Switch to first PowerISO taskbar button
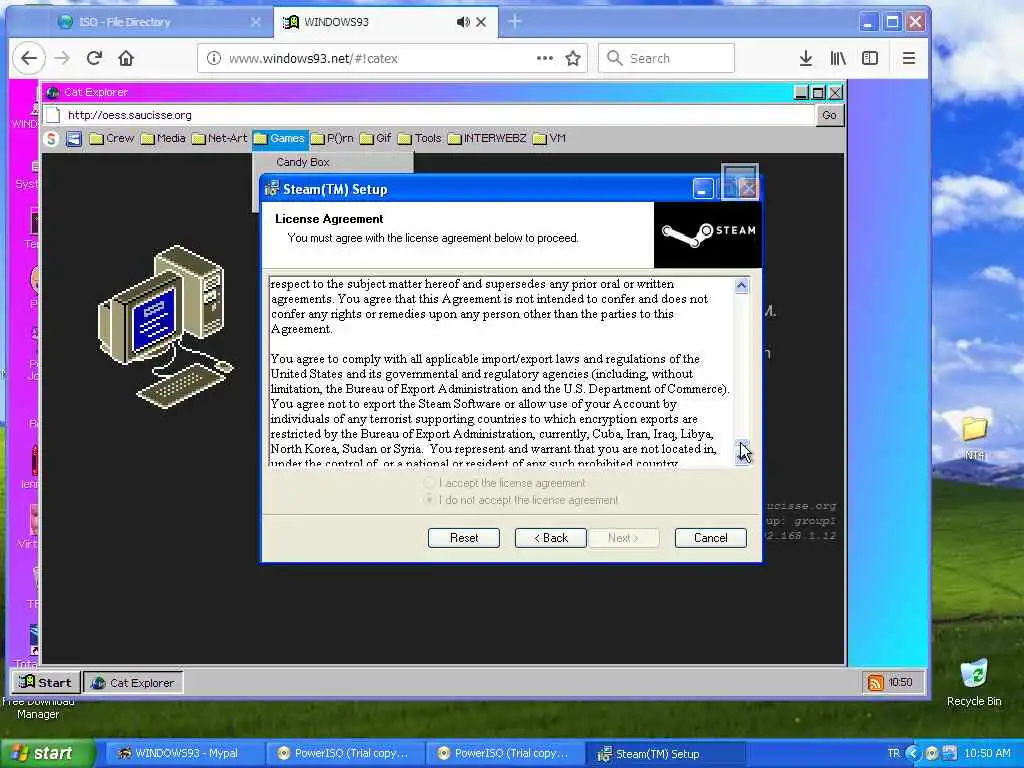 [x=344, y=753]
